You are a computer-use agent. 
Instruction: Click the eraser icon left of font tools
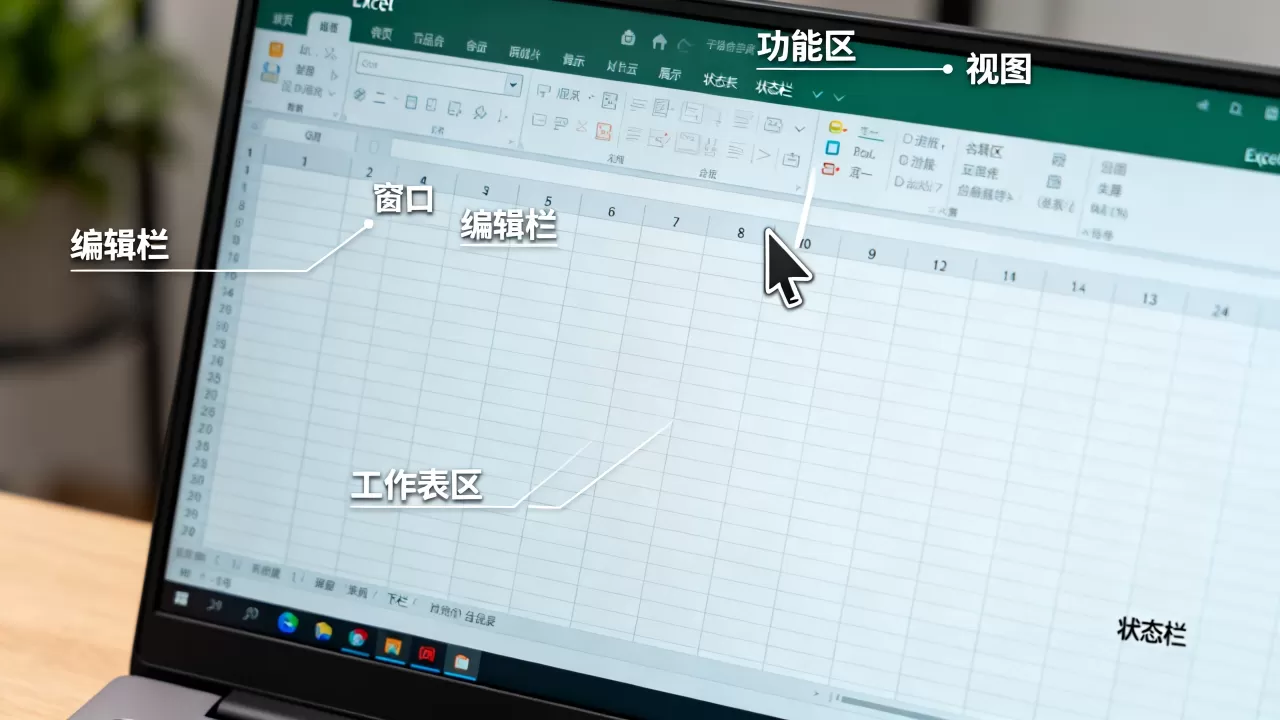point(360,94)
